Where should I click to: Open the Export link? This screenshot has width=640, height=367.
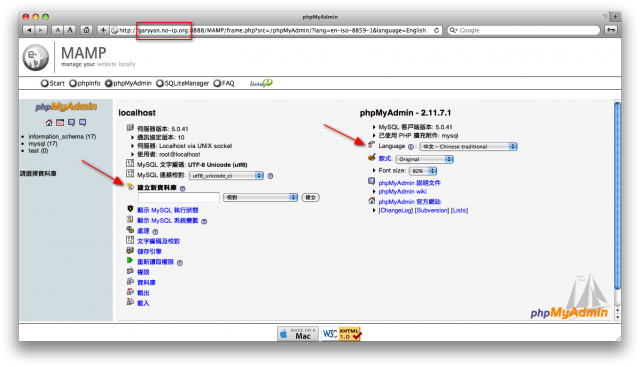click(143, 293)
